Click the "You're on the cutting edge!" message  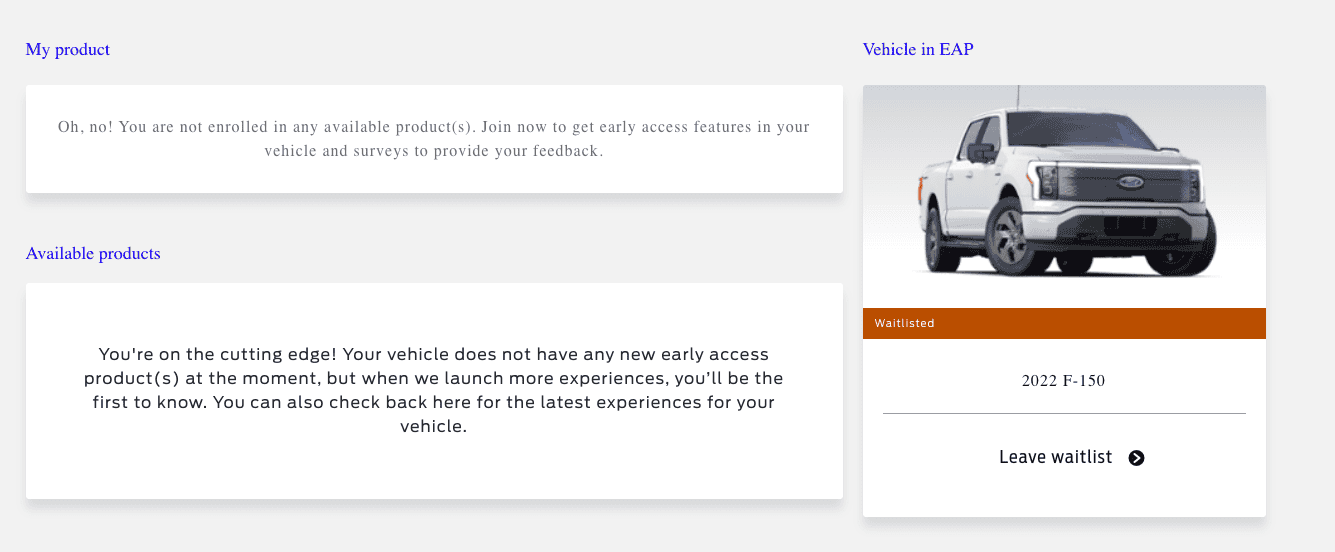434,390
